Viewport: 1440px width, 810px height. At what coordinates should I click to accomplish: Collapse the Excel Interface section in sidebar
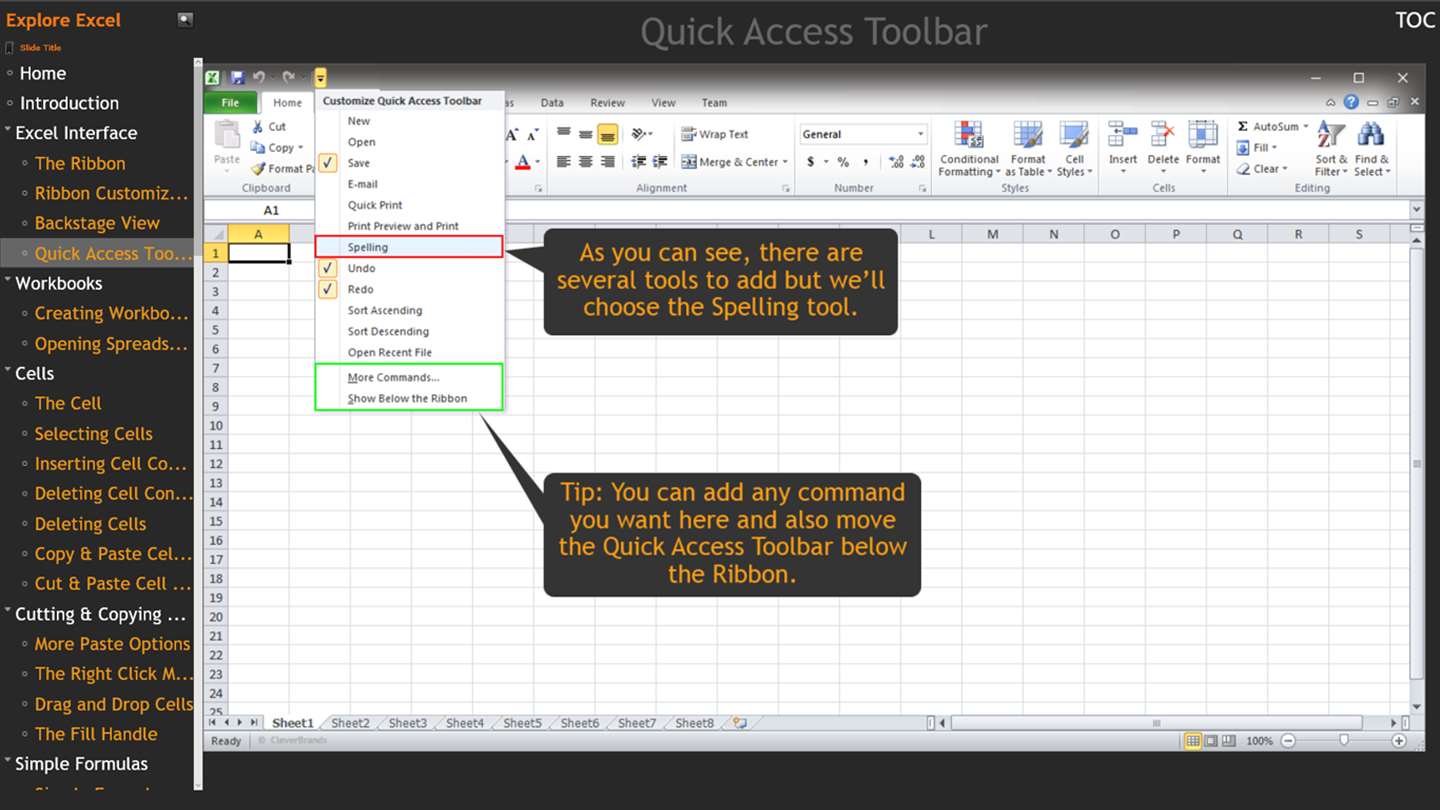point(8,131)
